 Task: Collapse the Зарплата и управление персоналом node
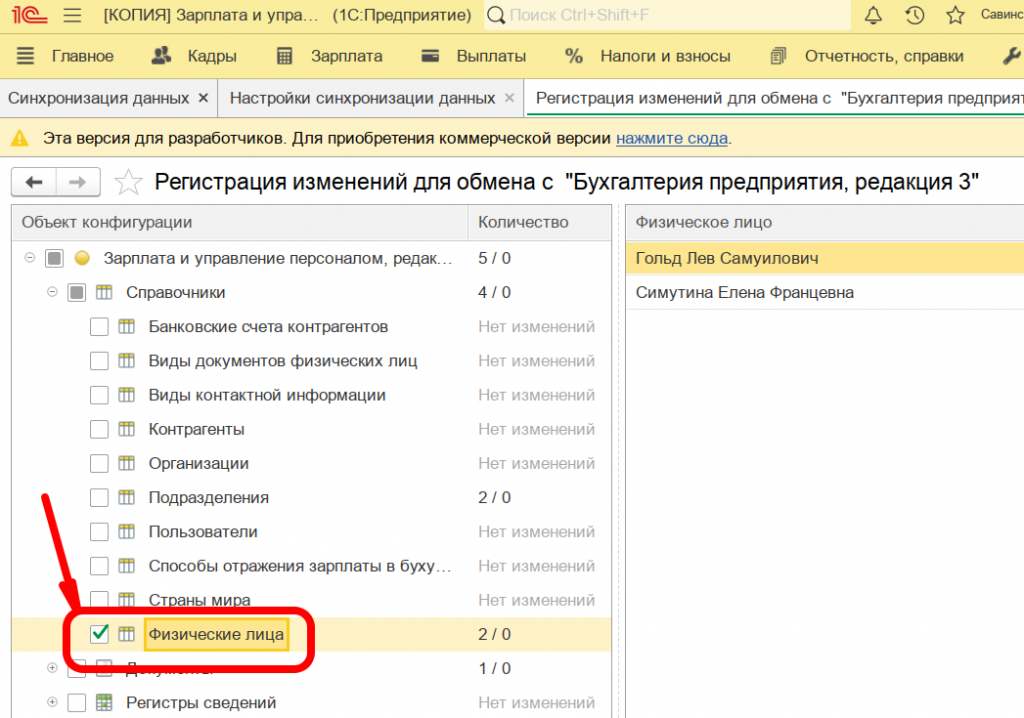pos(29,257)
